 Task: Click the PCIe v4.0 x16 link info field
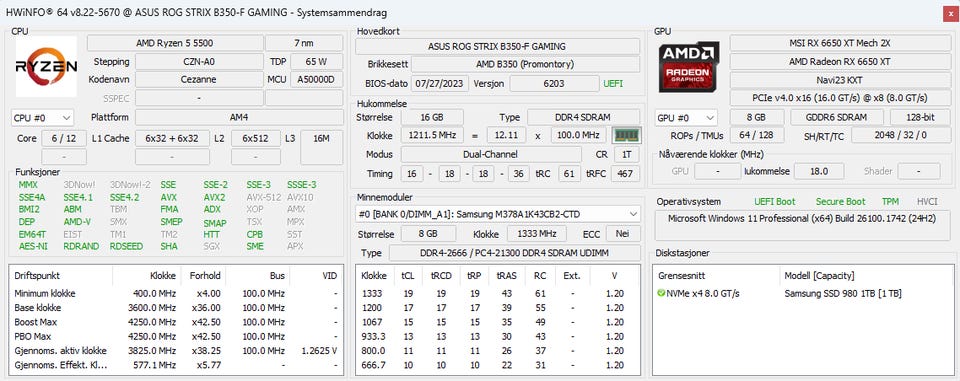tap(840, 98)
